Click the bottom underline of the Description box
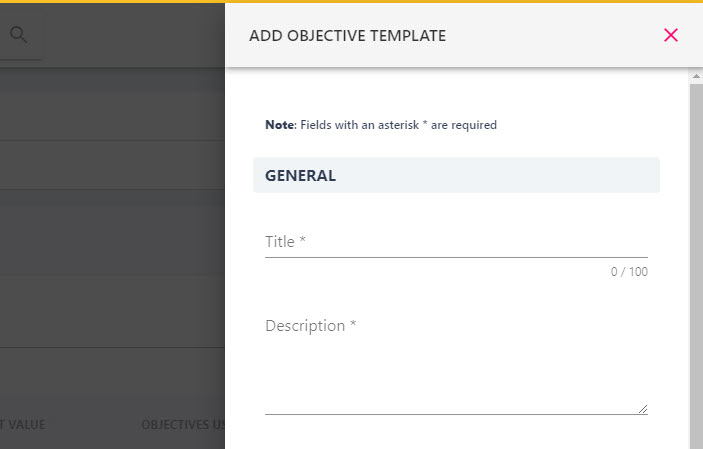The width and height of the screenshot is (703, 449). pos(456,414)
